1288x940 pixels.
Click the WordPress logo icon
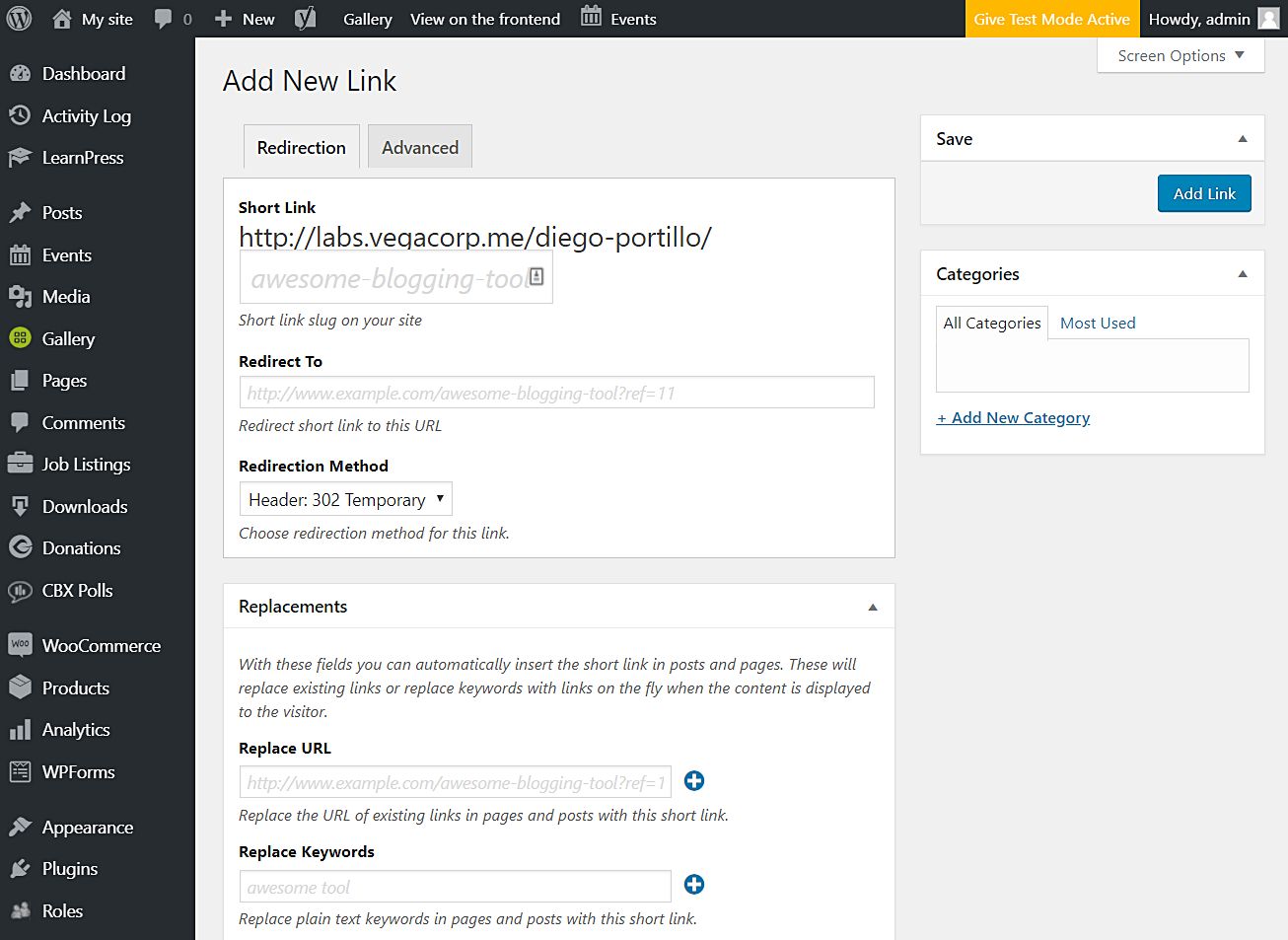pos(19,19)
